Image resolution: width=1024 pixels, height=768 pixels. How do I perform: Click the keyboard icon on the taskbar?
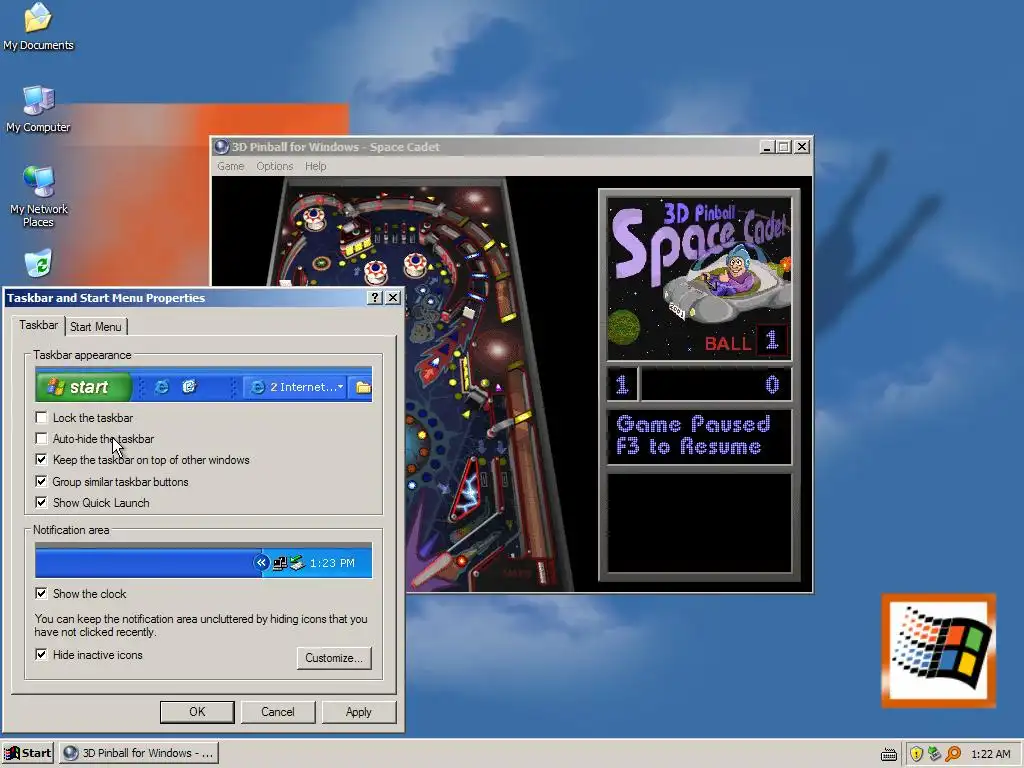point(889,754)
